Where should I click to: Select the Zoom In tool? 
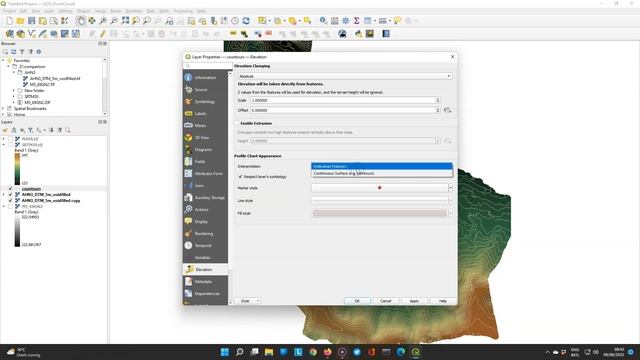click(x=103, y=21)
